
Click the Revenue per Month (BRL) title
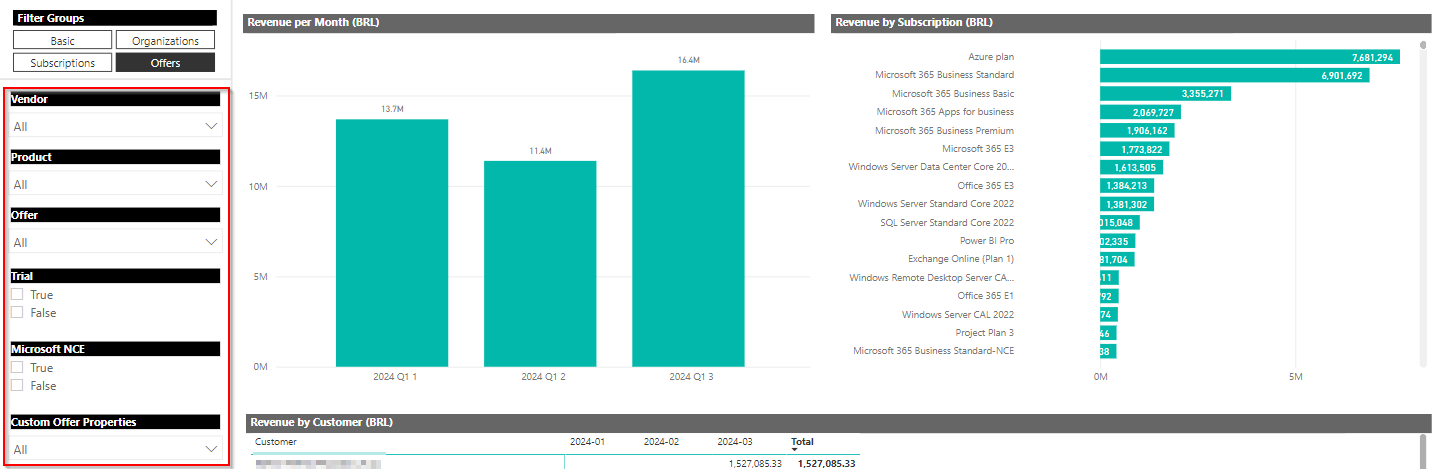click(x=313, y=22)
